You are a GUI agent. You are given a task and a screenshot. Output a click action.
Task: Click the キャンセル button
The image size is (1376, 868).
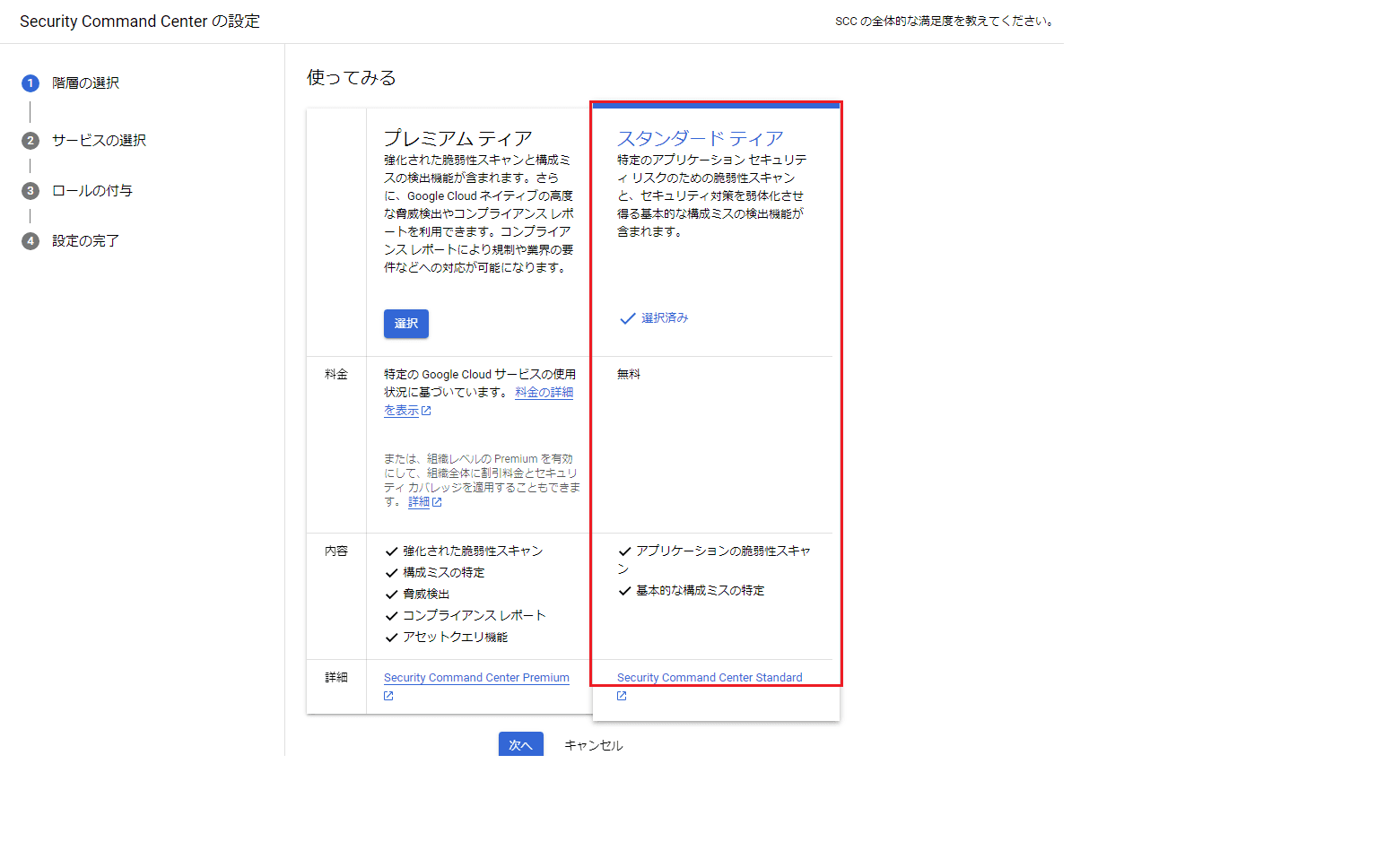pyautogui.click(x=593, y=745)
